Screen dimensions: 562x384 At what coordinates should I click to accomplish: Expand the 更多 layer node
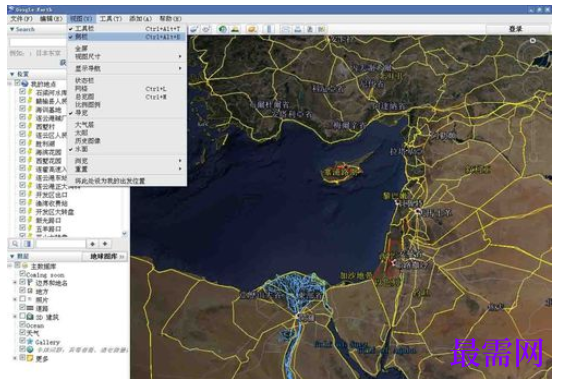(x=15, y=358)
